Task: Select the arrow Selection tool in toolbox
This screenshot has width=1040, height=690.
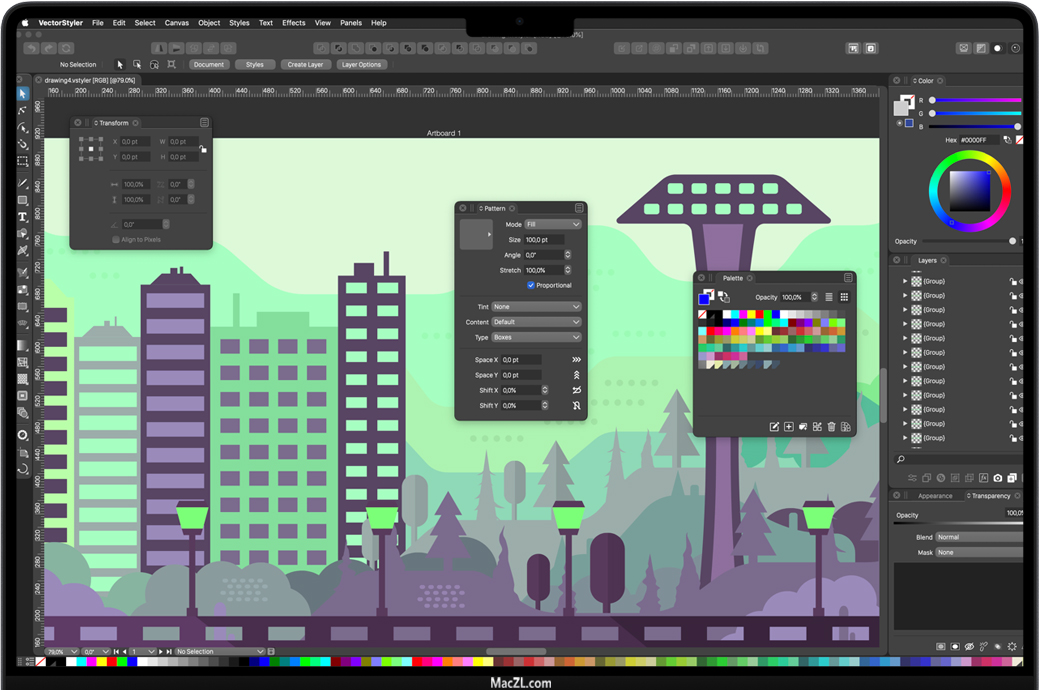Action: (x=23, y=94)
